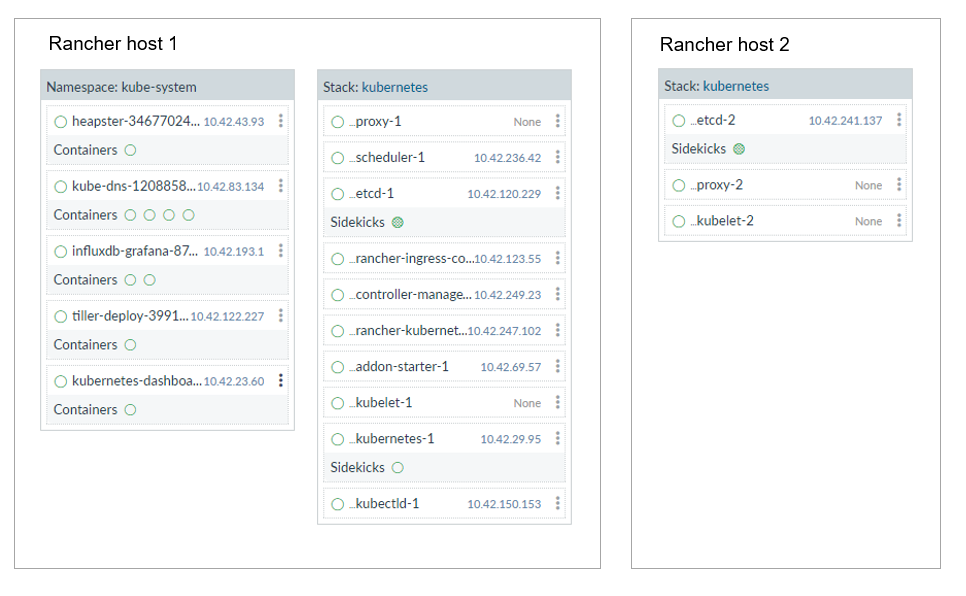This screenshot has width=966, height=596.
Task: Click the etcd-1 sidekick container icon
Action: click(397, 222)
